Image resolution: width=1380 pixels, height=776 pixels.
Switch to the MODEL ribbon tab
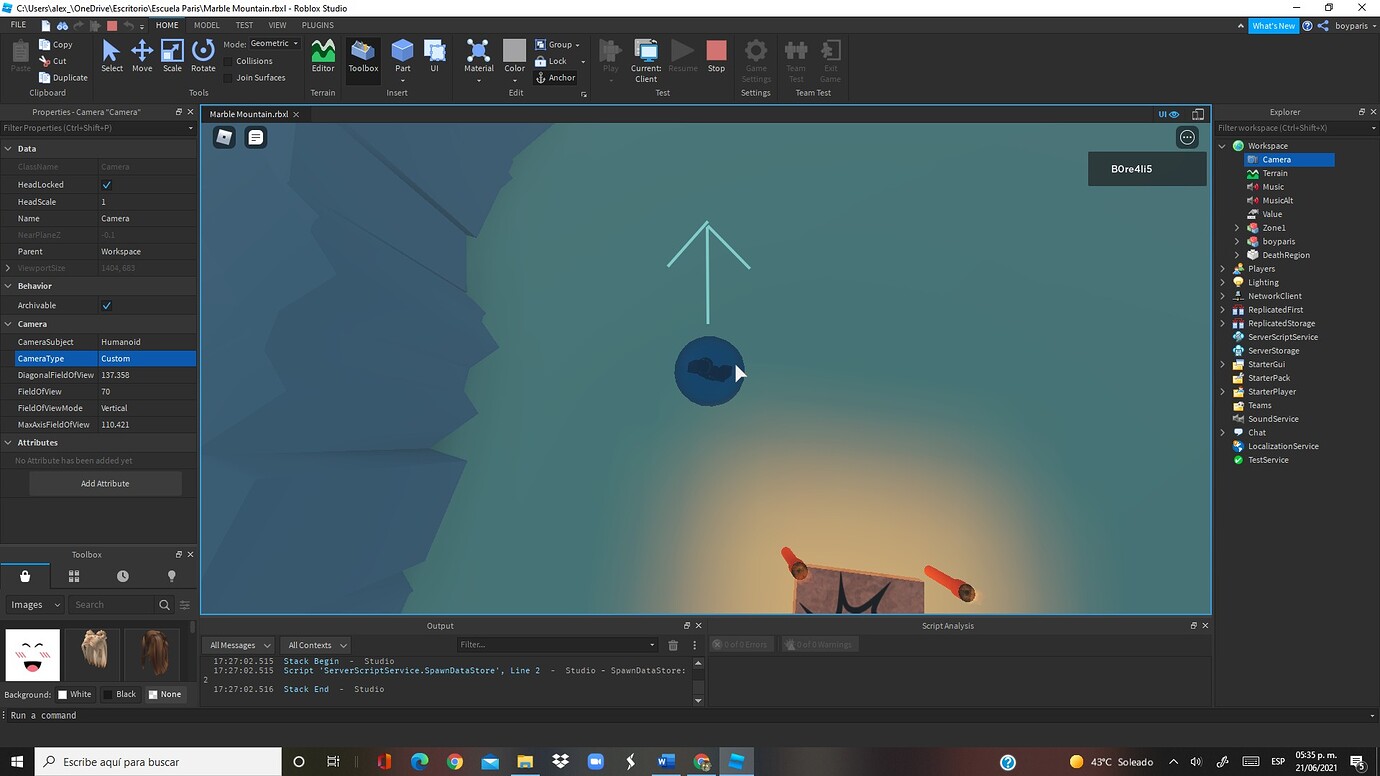(207, 24)
